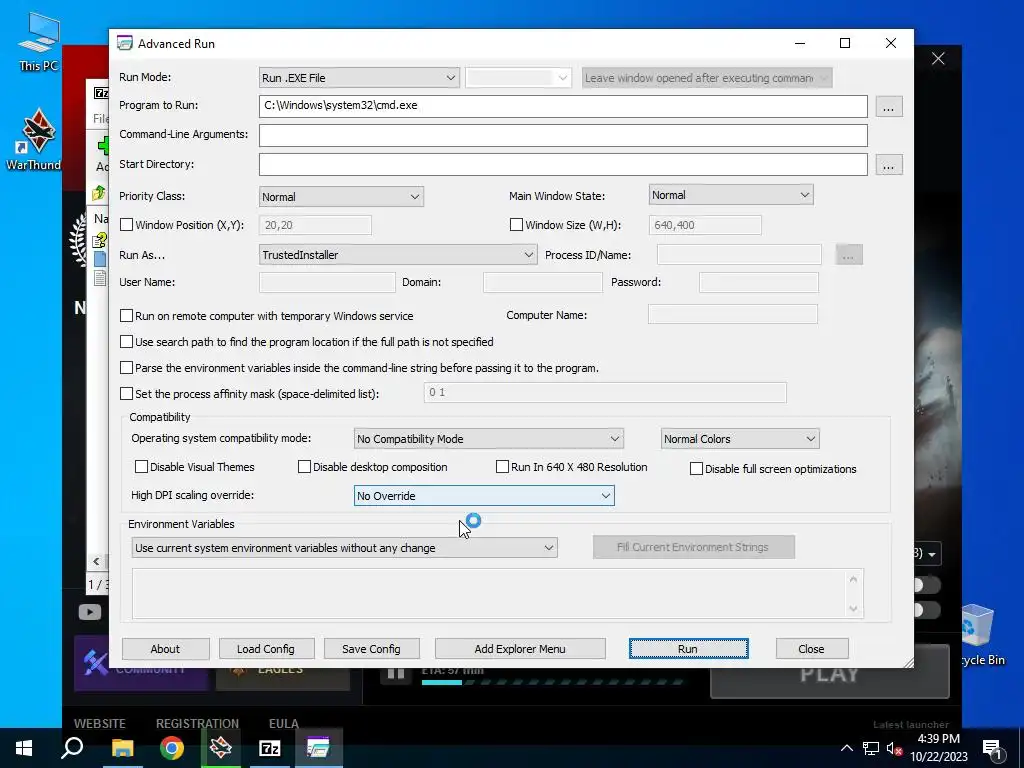Open the notification center icon
This screenshot has height=768, width=1024.
(x=993, y=748)
